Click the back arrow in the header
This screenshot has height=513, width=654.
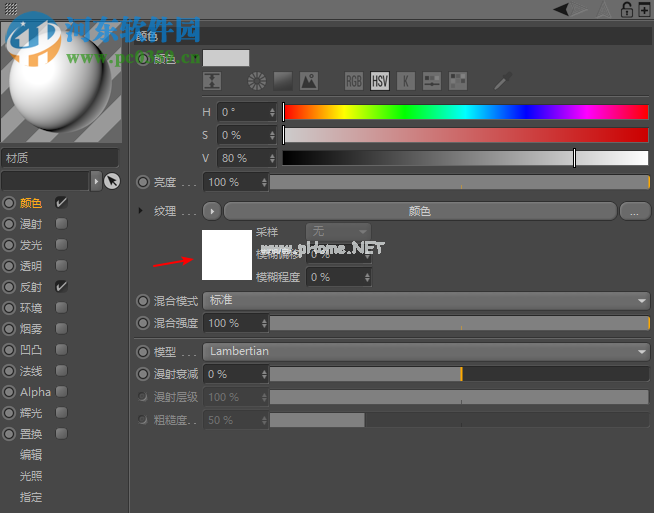pos(561,9)
